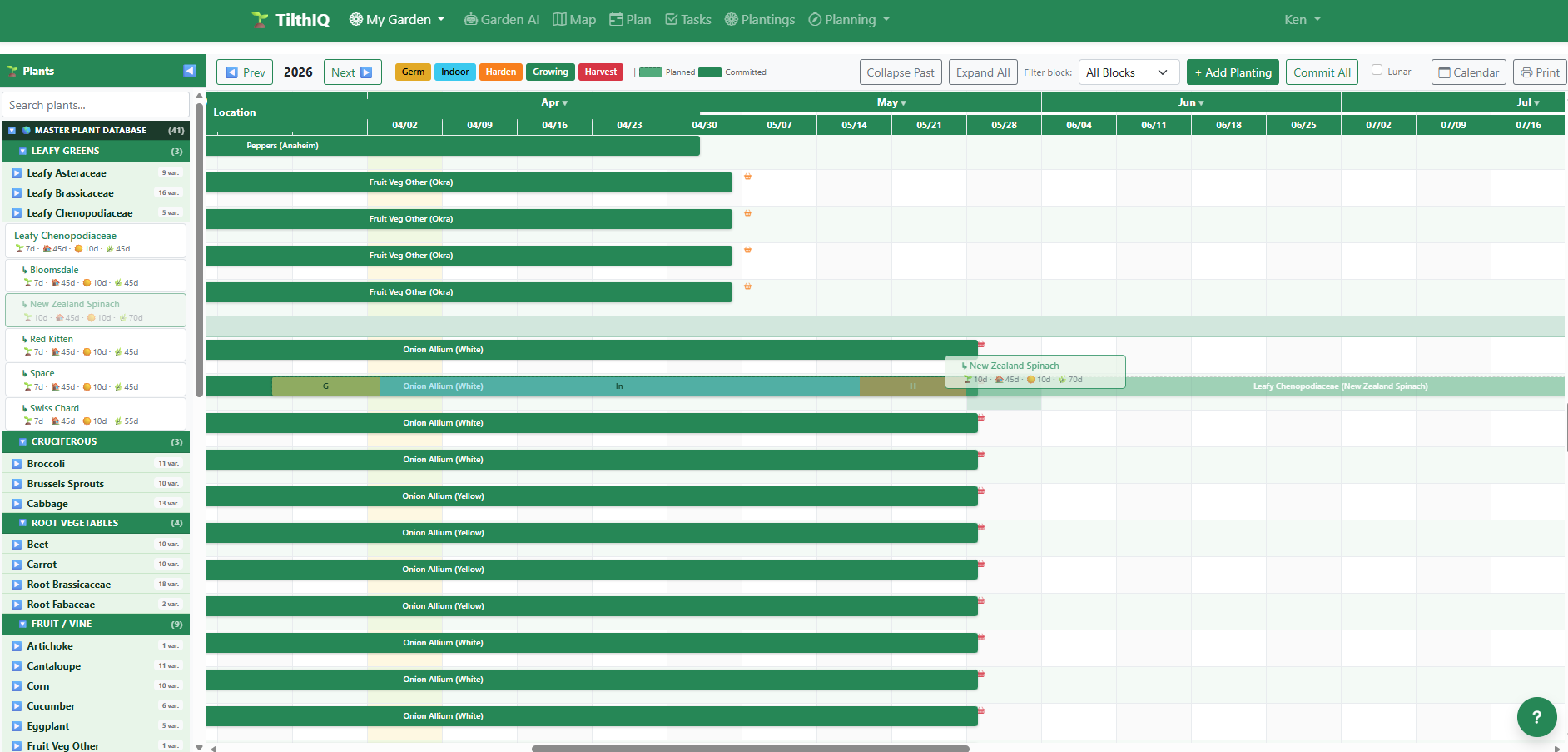Collapse the LEAFY GREENS category
The width and height of the screenshot is (1568, 752).
point(23,151)
